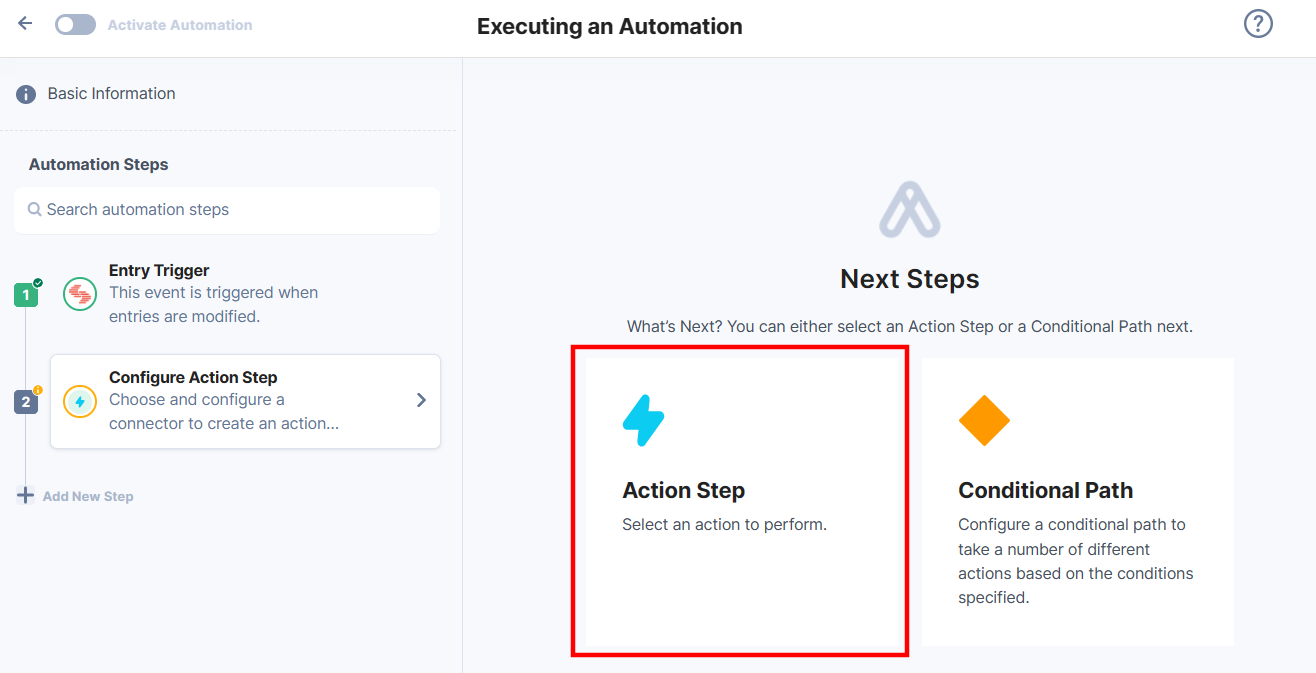
Task: Choose the Action Step card
Action: [x=740, y=501]
